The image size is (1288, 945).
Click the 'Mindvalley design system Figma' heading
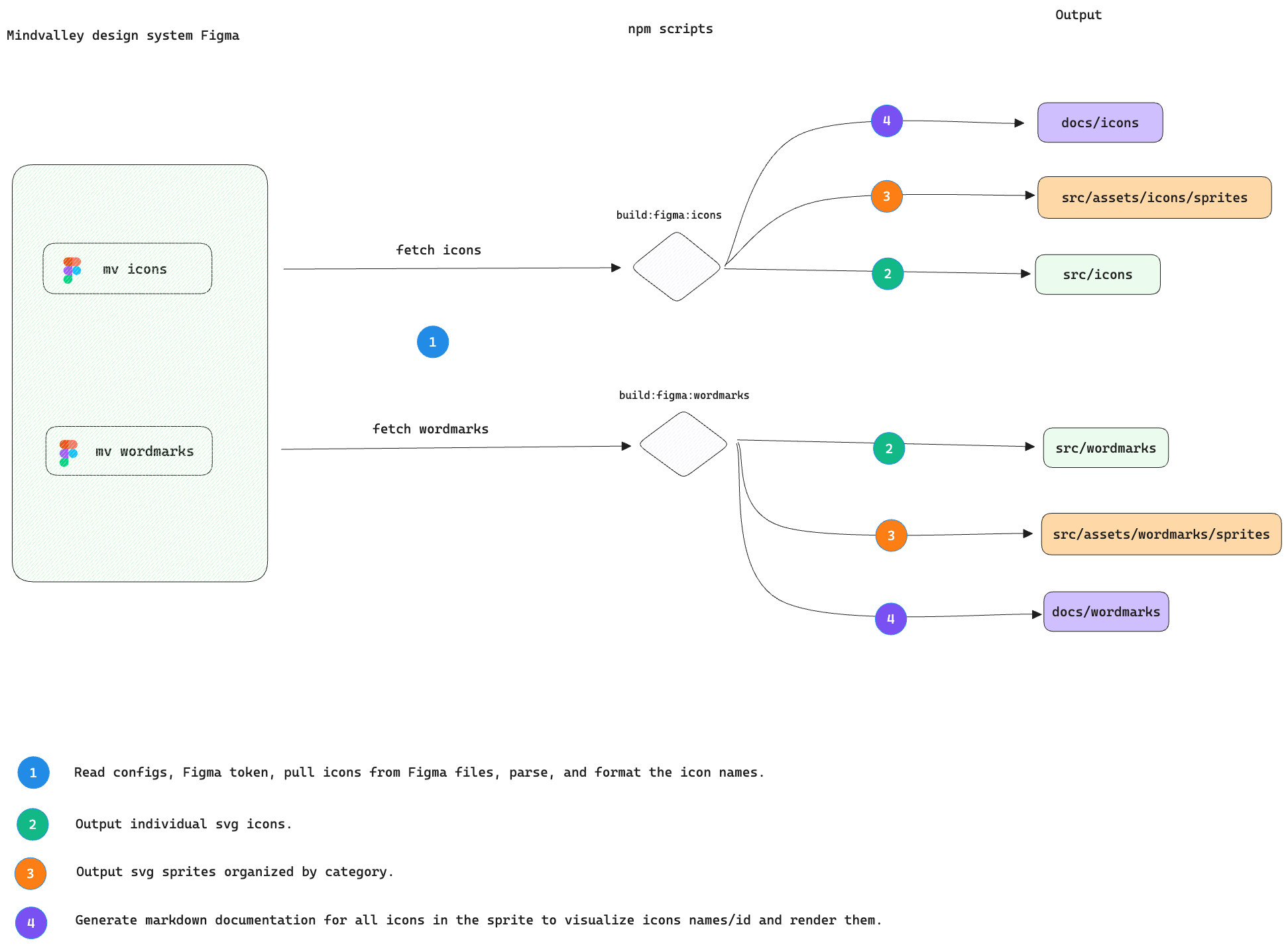click(123, 35)
